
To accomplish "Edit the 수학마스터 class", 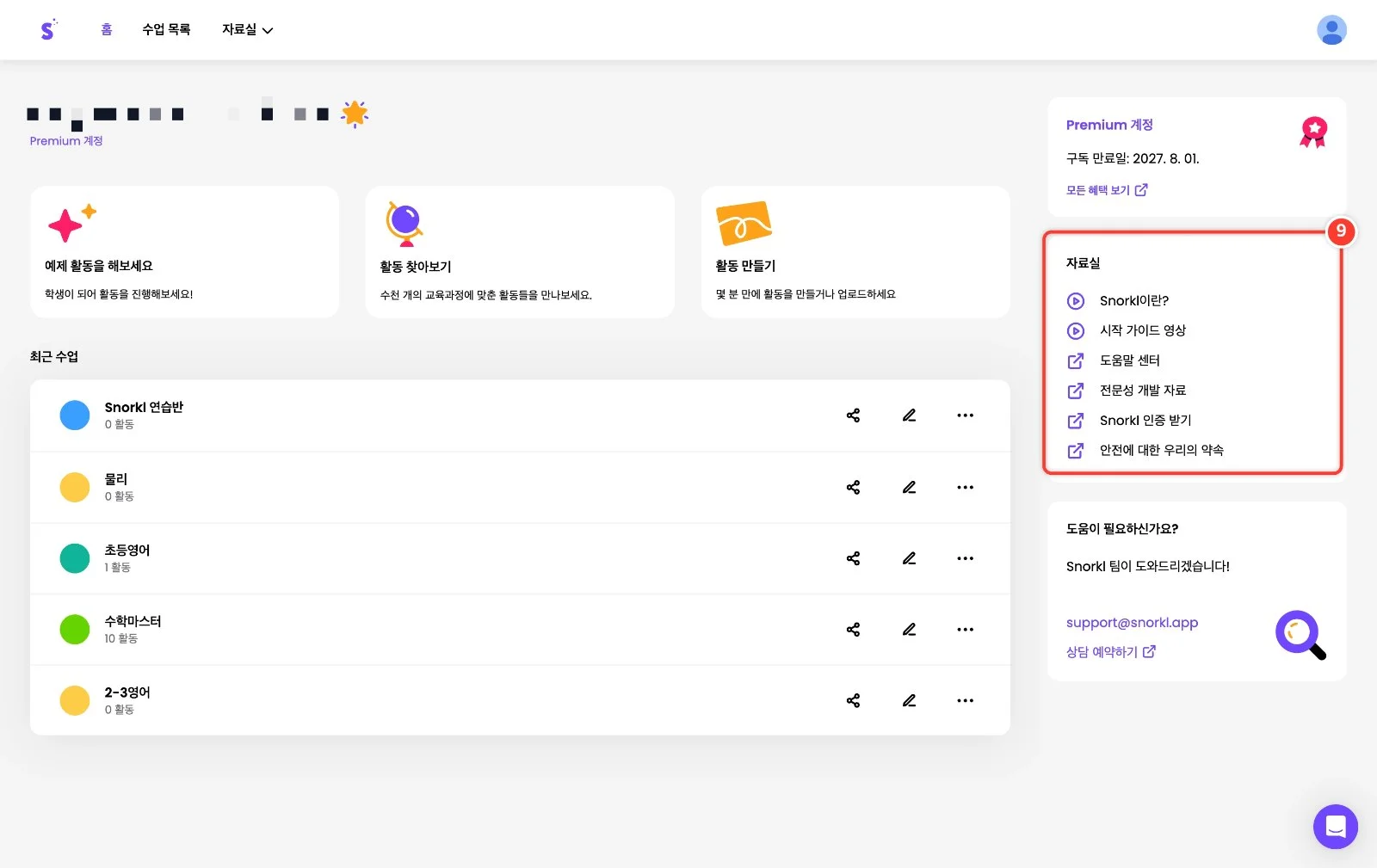I will tap(909, 630).
